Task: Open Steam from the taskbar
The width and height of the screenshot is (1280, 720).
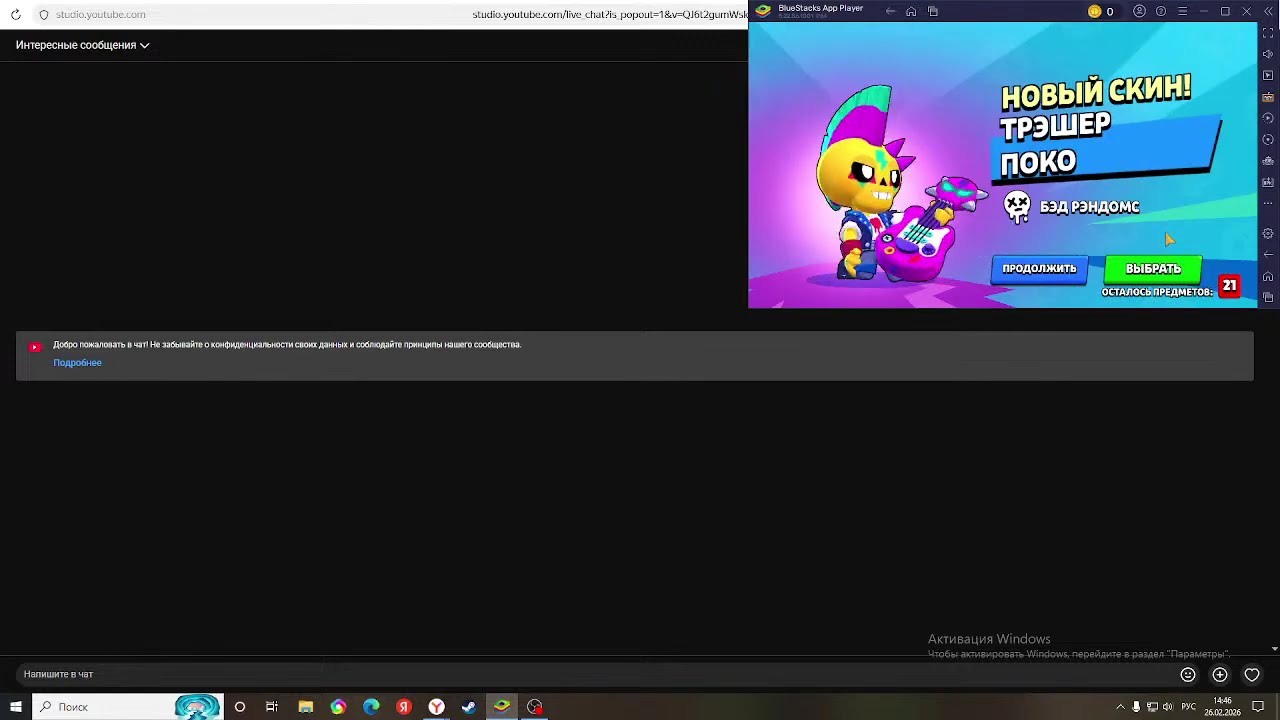Action: click(469, 707)
